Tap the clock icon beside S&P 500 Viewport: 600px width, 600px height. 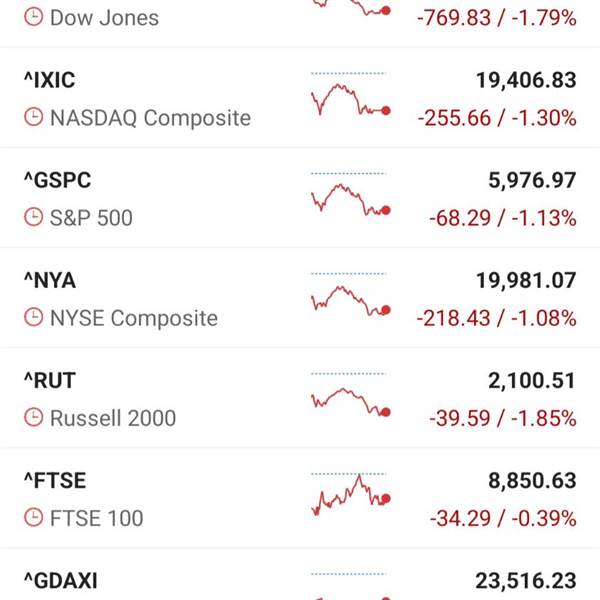pos(34,217)
